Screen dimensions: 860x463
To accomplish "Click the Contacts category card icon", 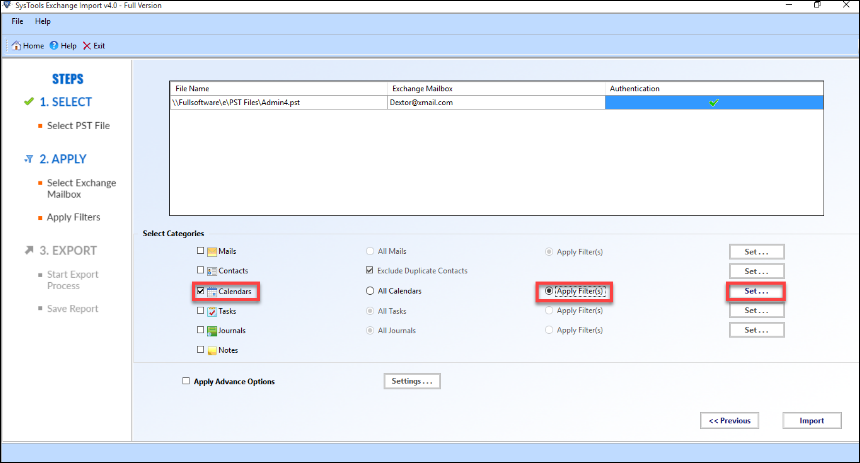I will 212,271.
